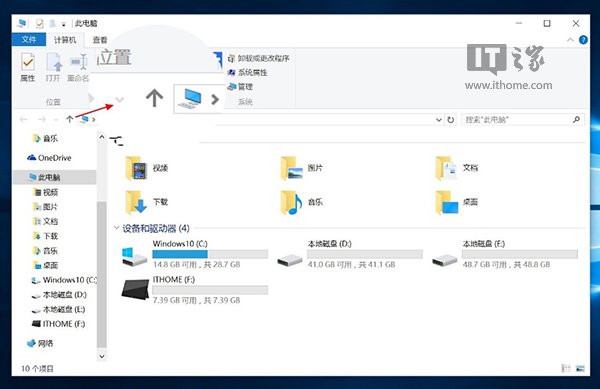Select the 音乐 folder in main pane
The height and width of the screenshot is (389, 600).
(302, 202)
